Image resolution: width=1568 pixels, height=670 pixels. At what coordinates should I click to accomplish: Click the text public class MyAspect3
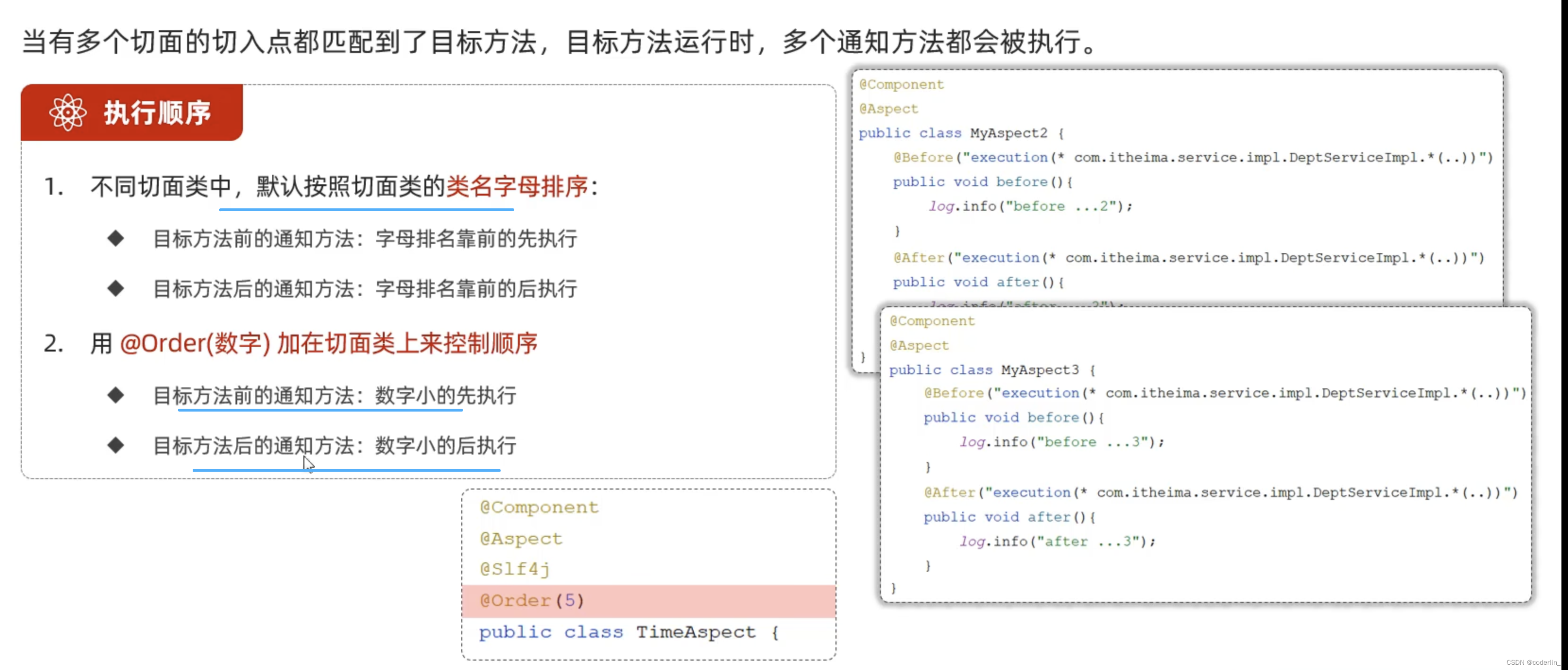pos(984,369)
